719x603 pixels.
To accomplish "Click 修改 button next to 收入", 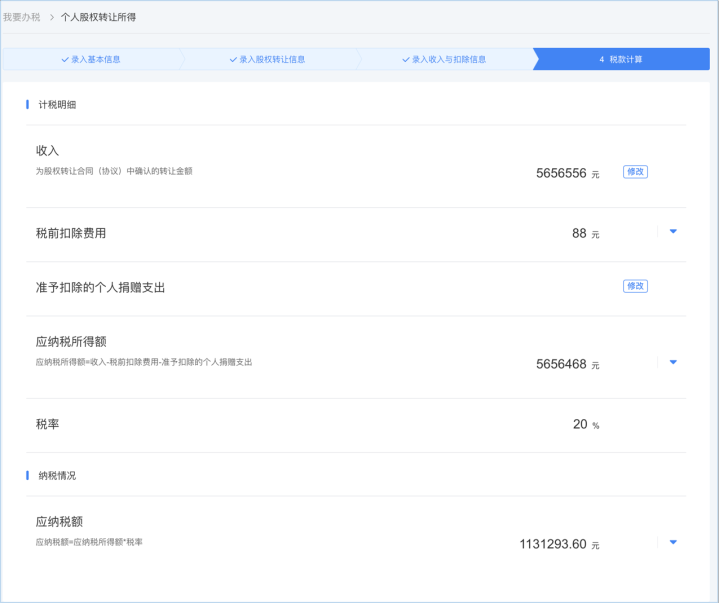I will pos(635,171).
